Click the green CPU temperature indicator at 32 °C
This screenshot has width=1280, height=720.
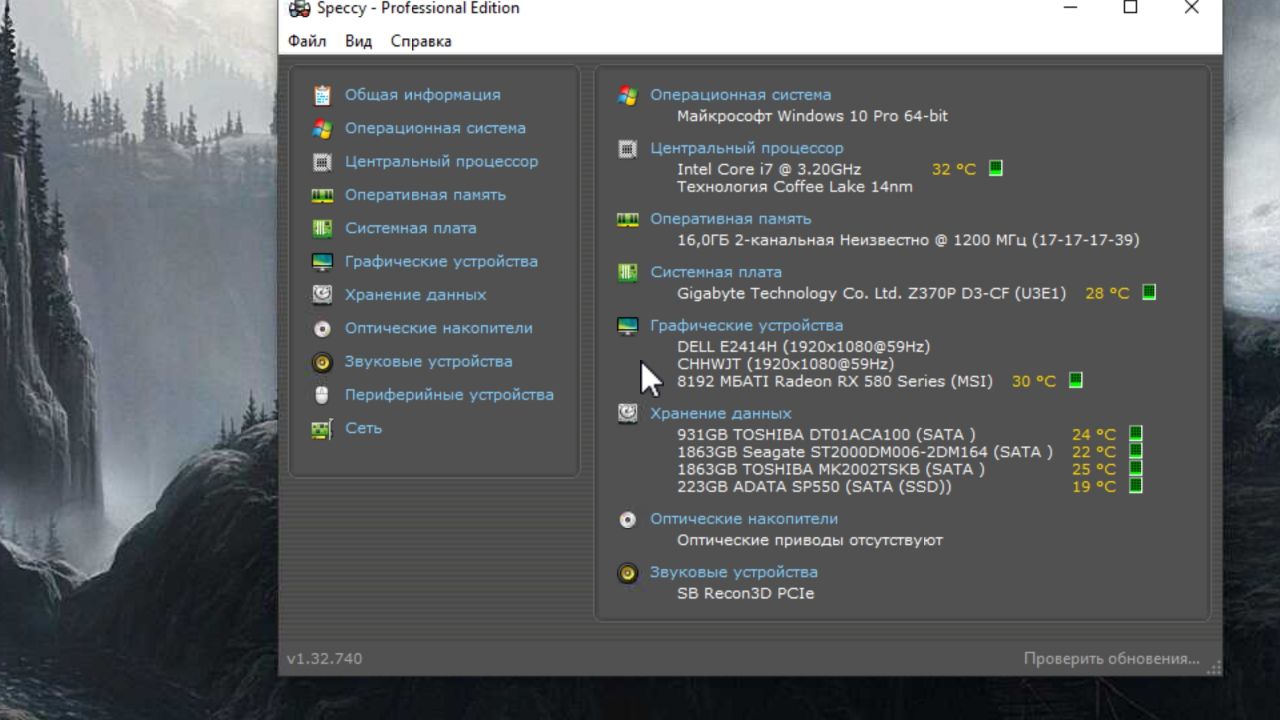[x=996, y=168]
